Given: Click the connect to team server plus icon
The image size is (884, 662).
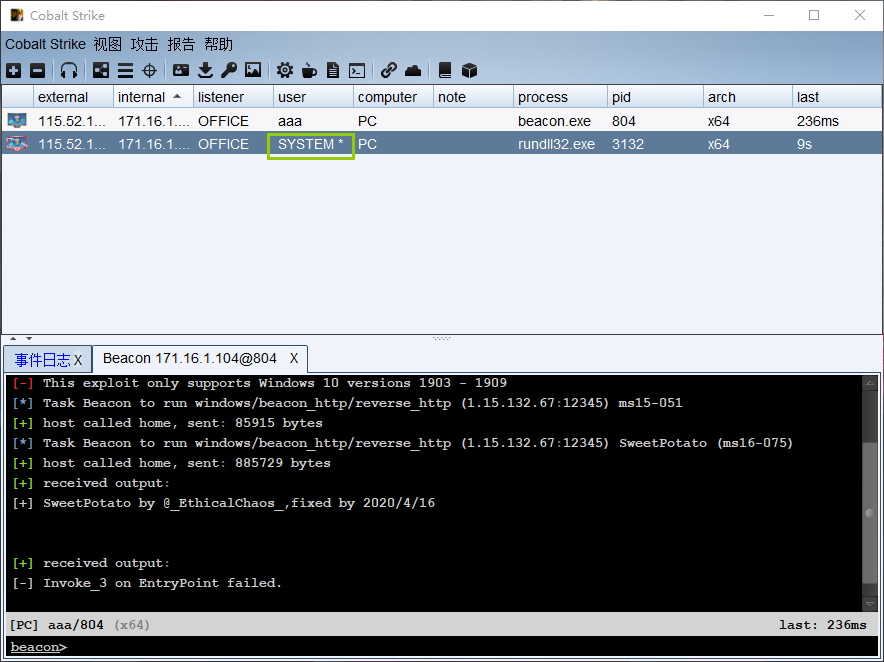Looking at the screenshot, I should point(14,70).
